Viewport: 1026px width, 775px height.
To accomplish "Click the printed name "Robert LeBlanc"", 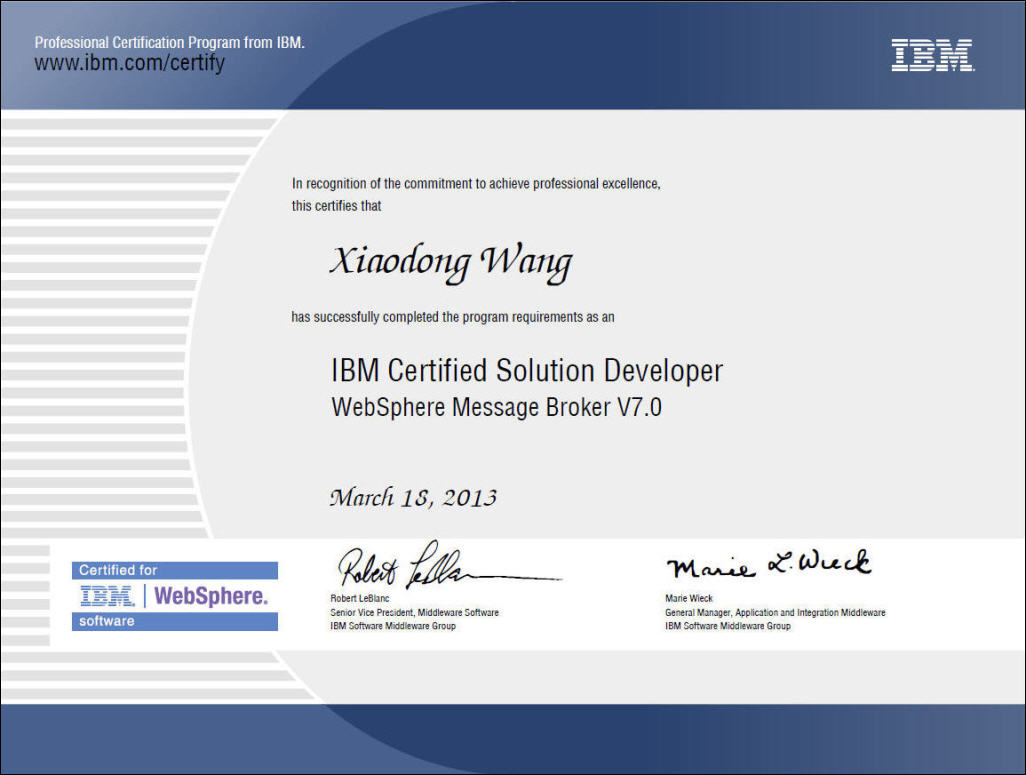I will click(x=360, y=598).
